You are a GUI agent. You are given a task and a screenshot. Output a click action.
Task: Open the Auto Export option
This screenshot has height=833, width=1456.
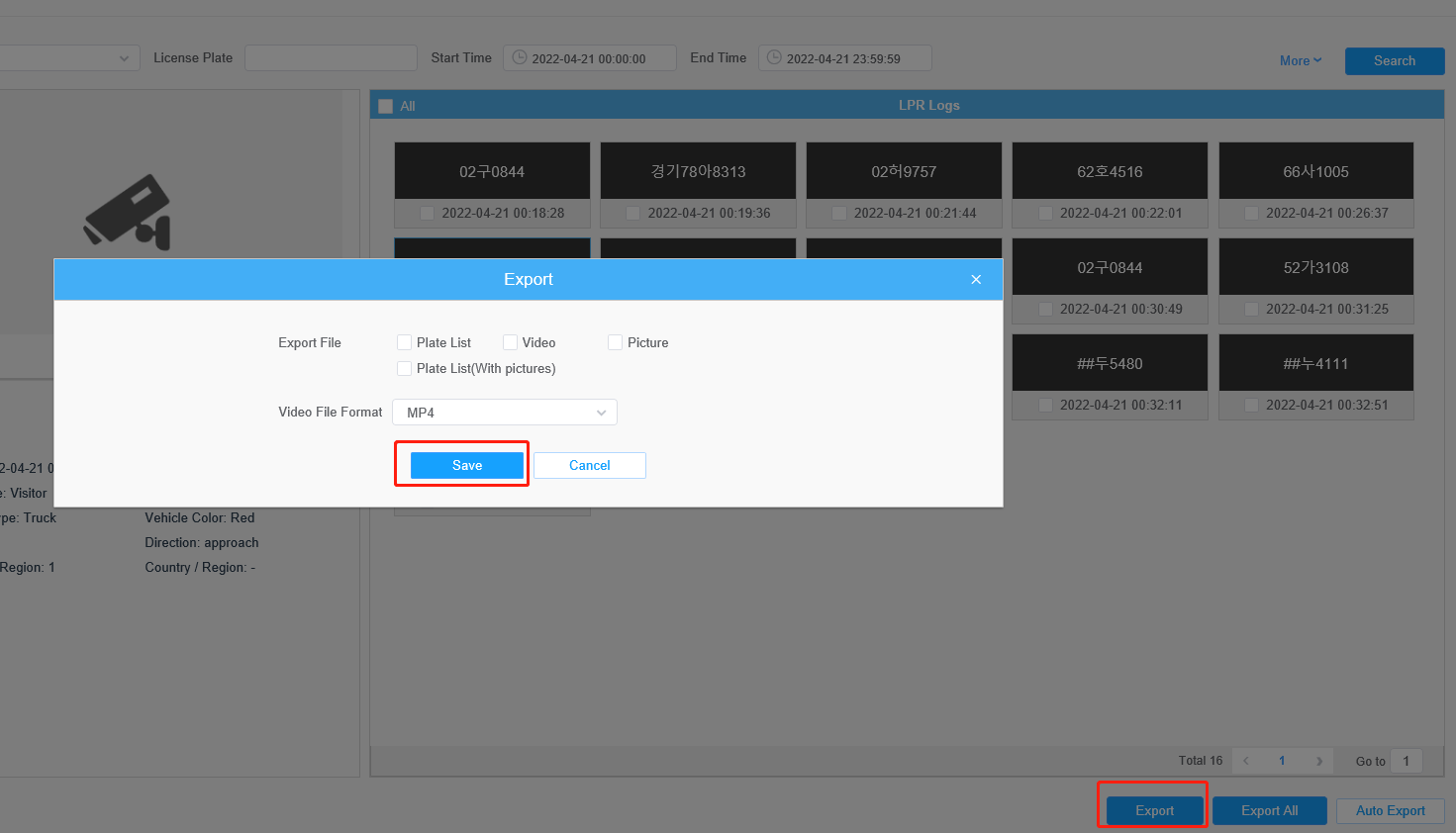point(1391,810)
